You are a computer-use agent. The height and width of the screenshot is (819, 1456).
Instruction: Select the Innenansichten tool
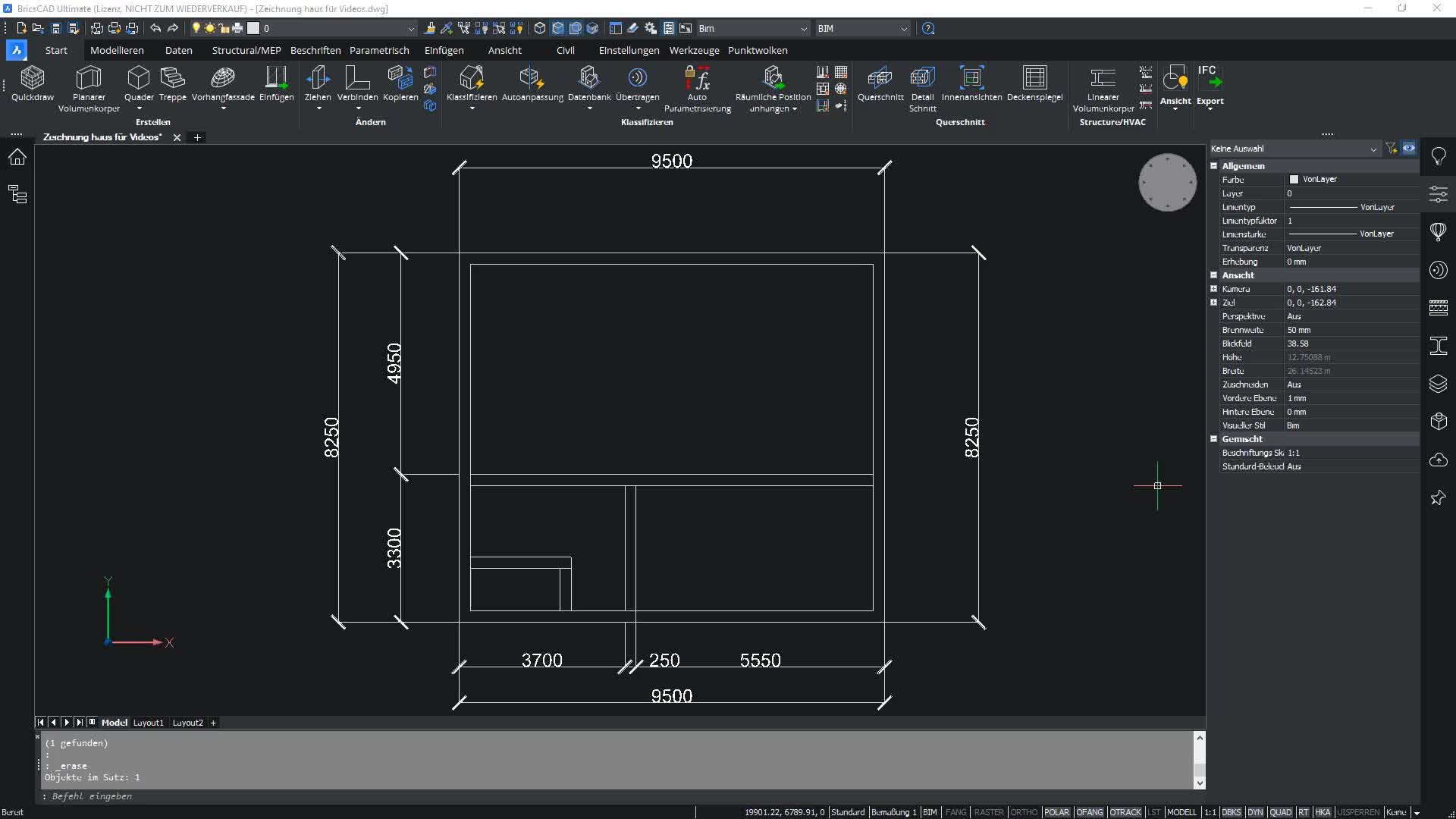(x=971, y=83)
